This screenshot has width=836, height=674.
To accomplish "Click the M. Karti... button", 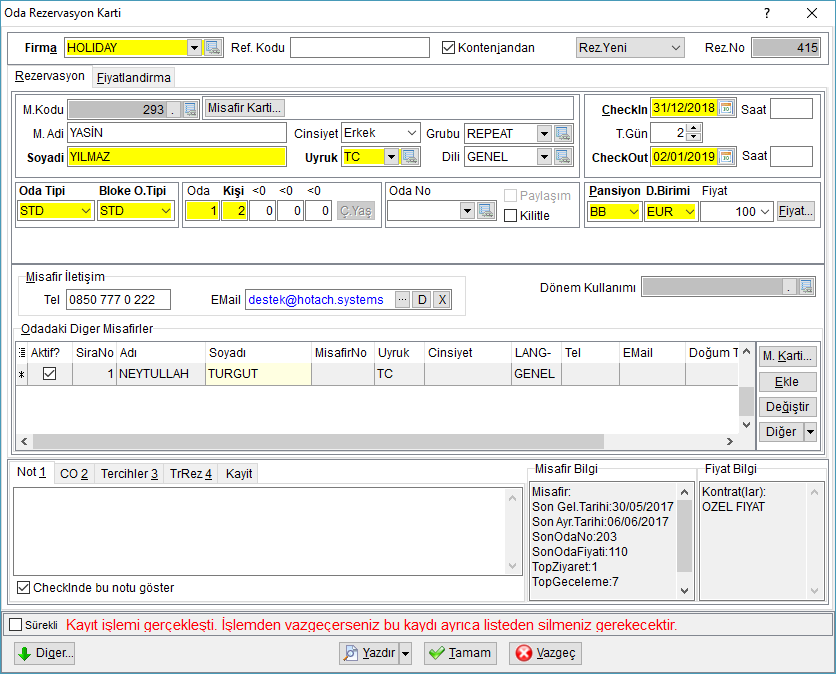I will click(787, 356).
